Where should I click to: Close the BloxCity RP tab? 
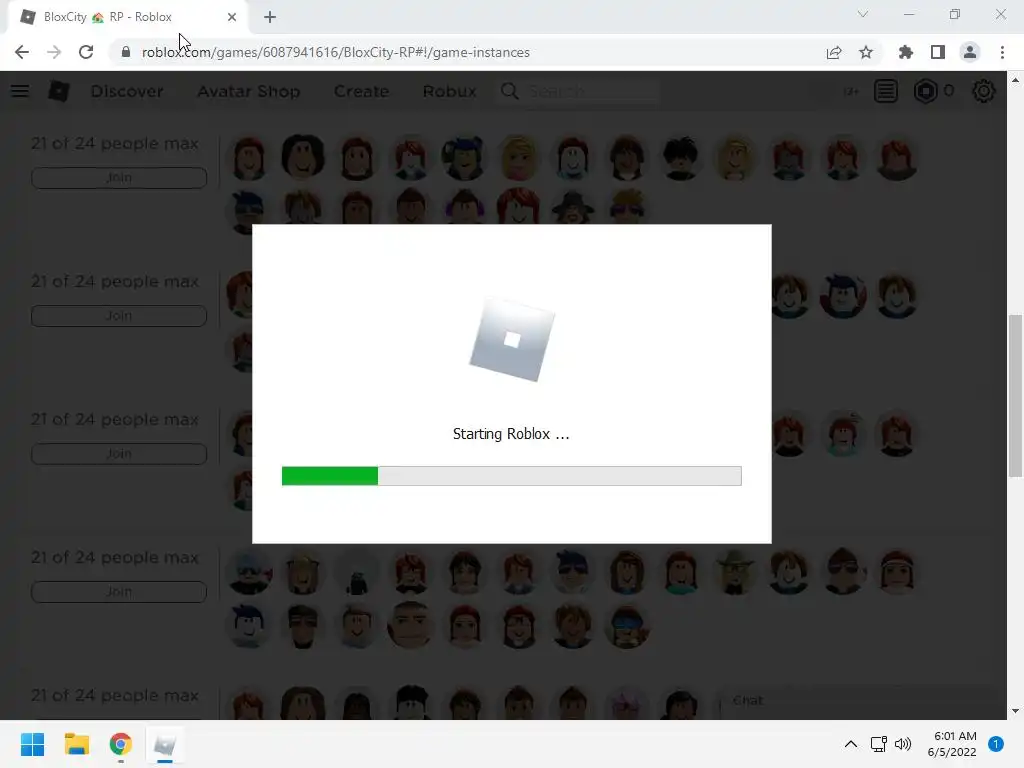(x=232, y=17)
